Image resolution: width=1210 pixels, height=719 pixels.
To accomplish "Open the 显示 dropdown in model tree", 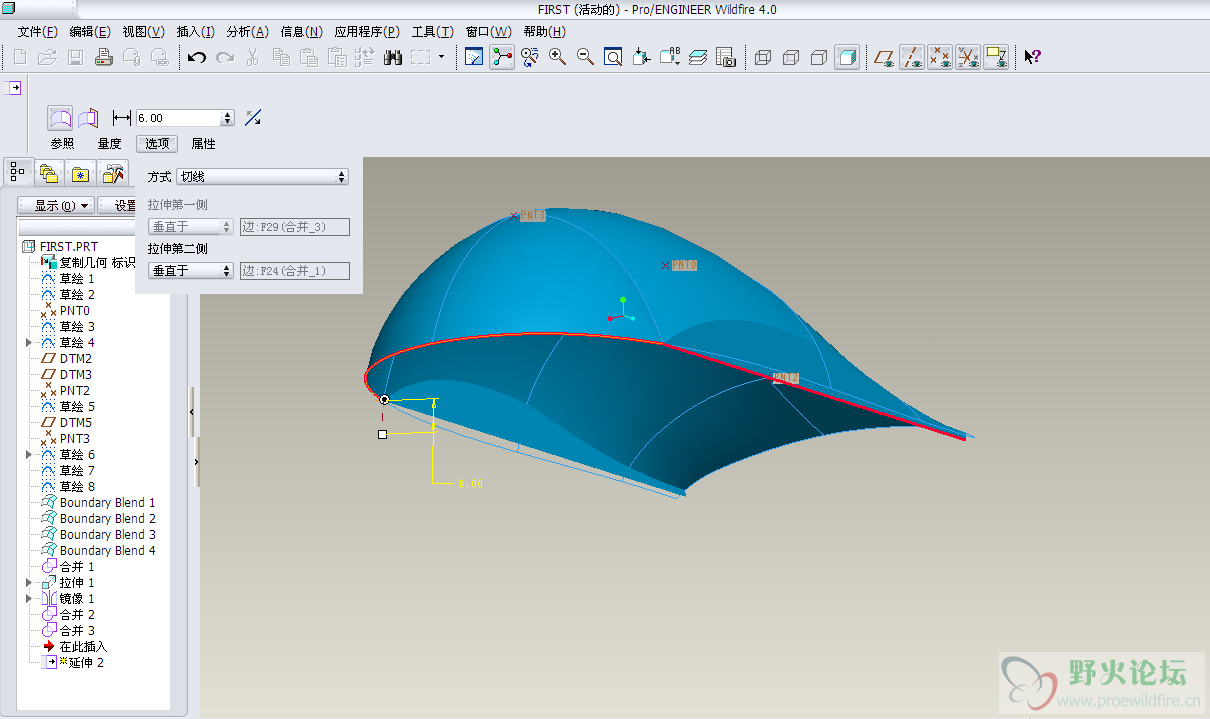I will (56, 206).
